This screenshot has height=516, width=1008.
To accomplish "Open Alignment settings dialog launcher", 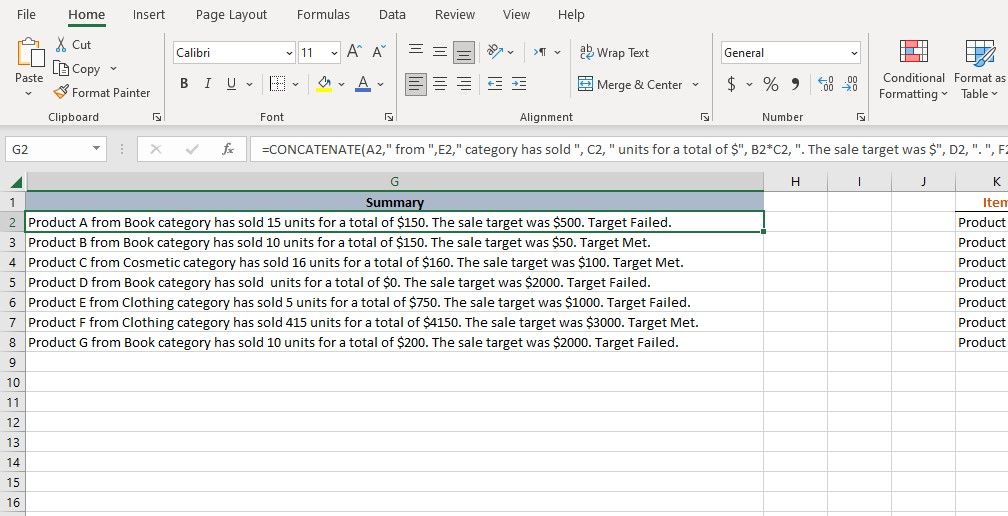I will (x=705, y=117).
